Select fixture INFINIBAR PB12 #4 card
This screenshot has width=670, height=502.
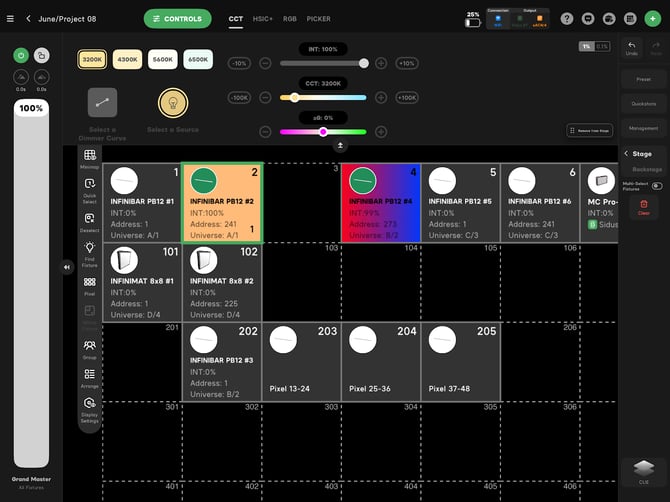pos(381,203)
